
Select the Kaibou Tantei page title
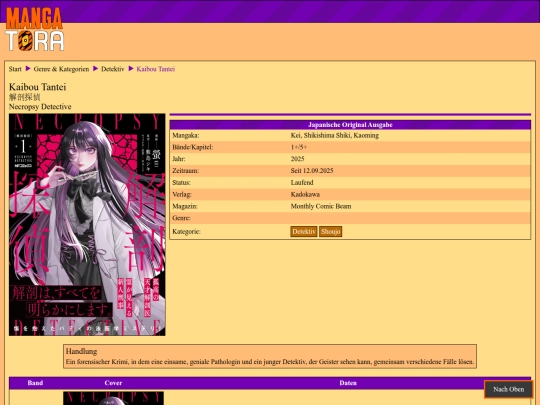[38, 87]
